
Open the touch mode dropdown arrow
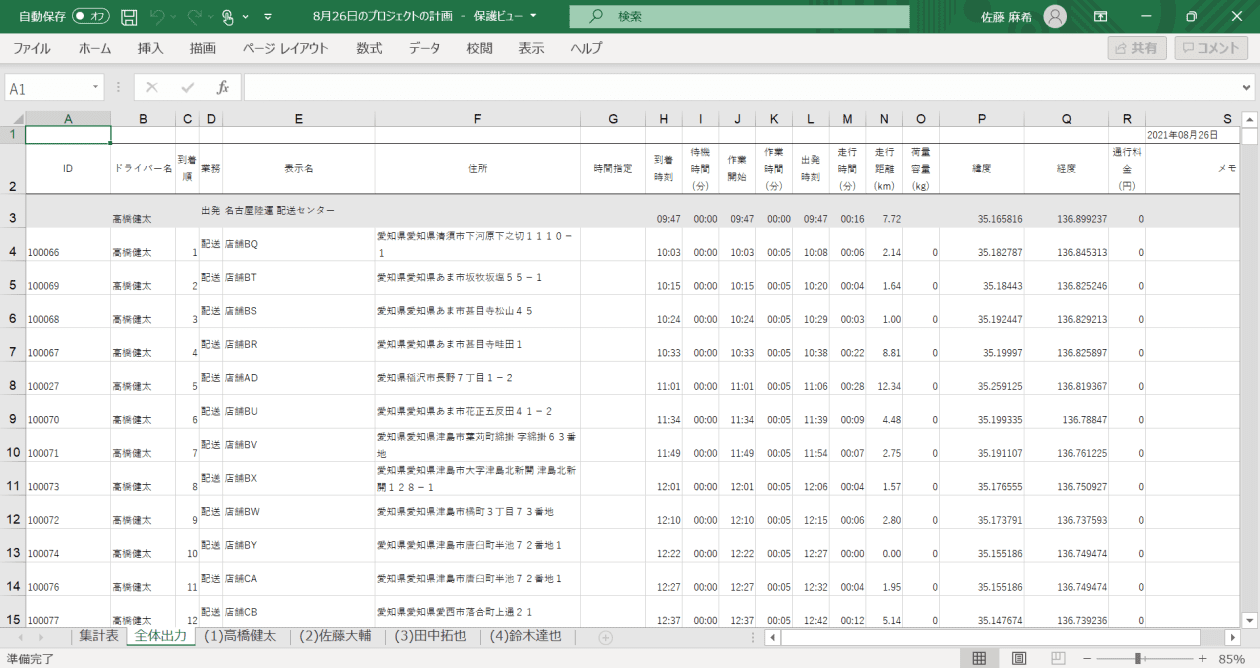pyautogui.click(x=247, y=17)
